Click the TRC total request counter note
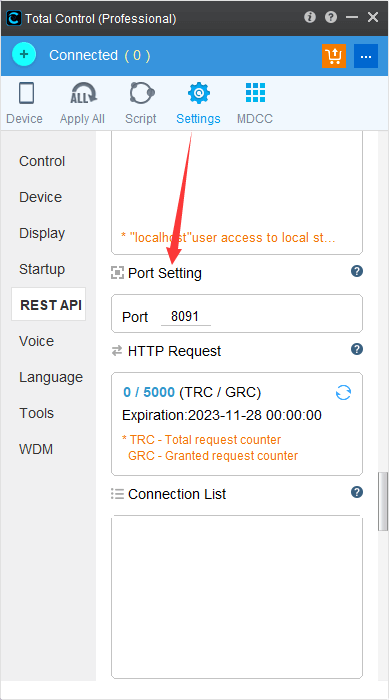389x700 pixels. pyautogui.click(x=201, y=440)
